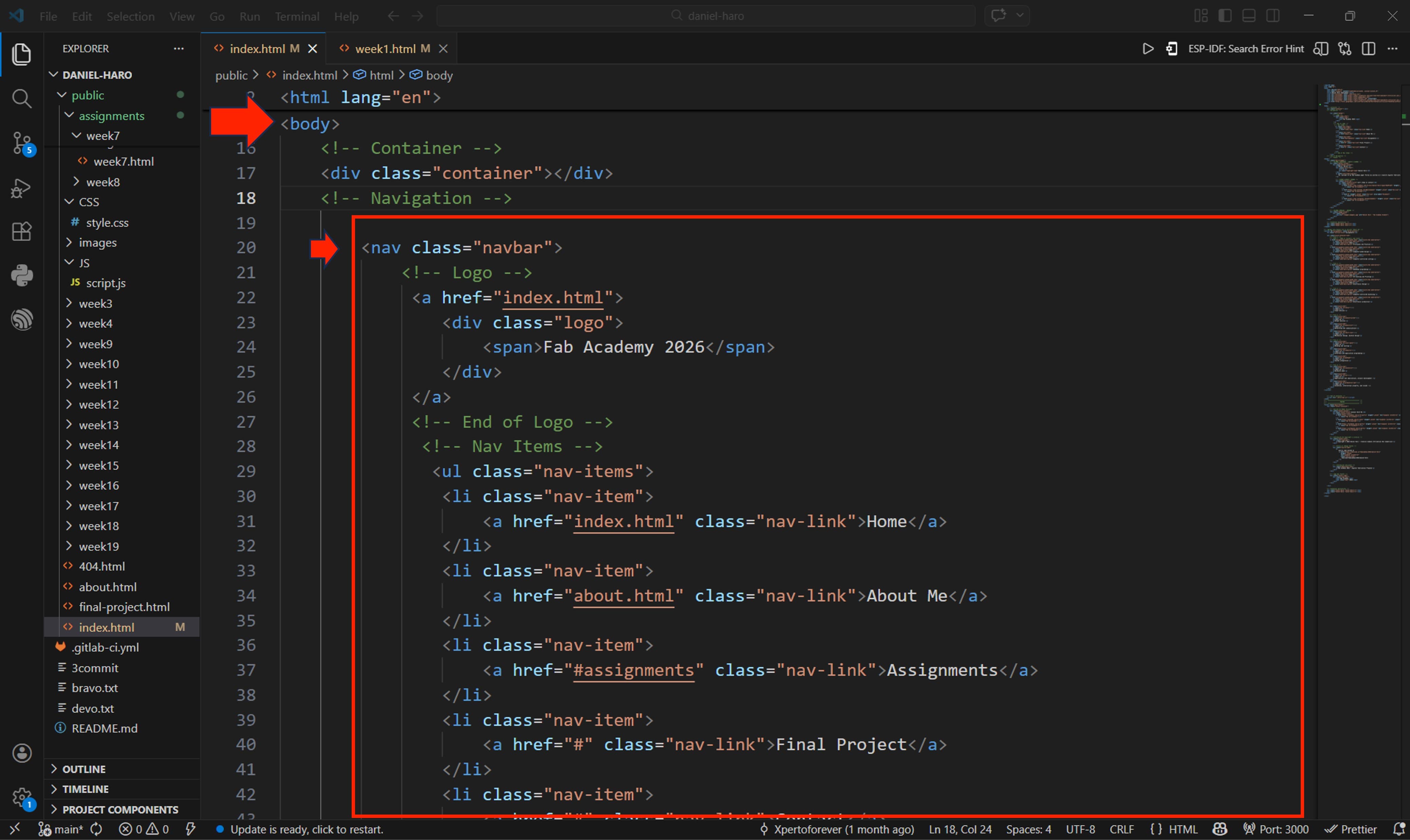
Task: Open the Terminal menu
Action: pyautogui.click(x=297, y=16)
